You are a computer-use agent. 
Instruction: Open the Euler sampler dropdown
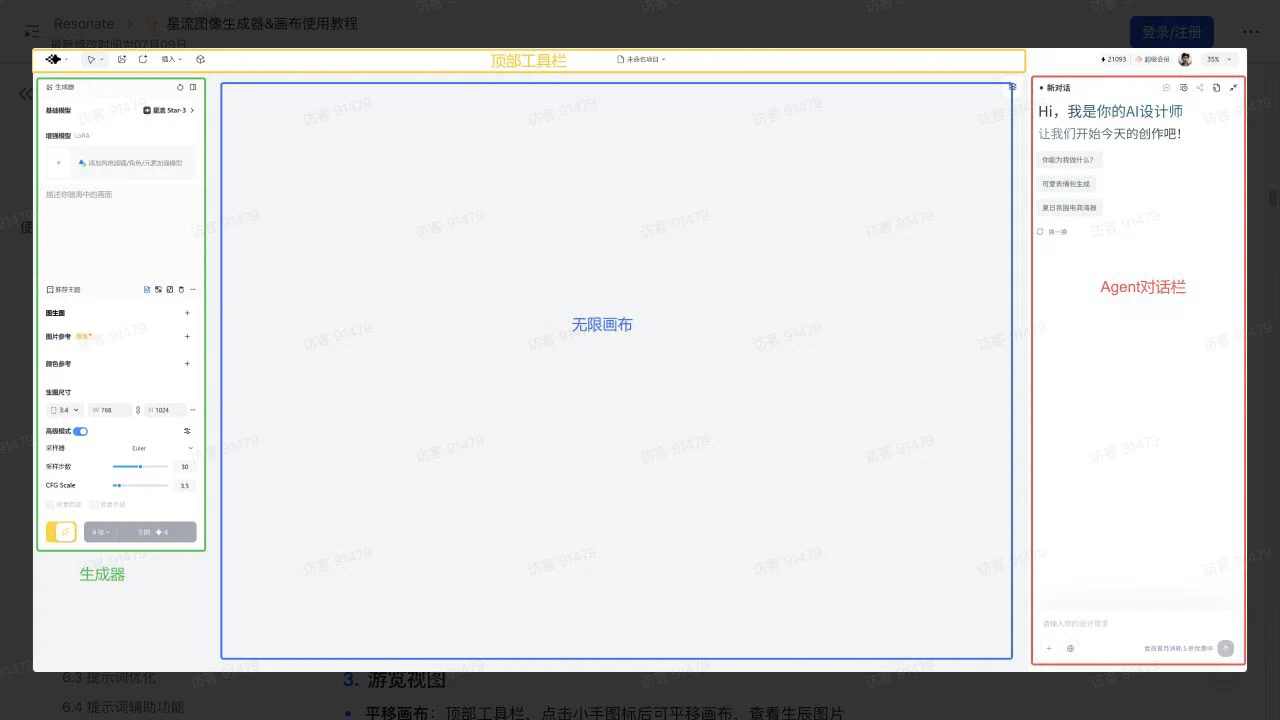point(161,448)
